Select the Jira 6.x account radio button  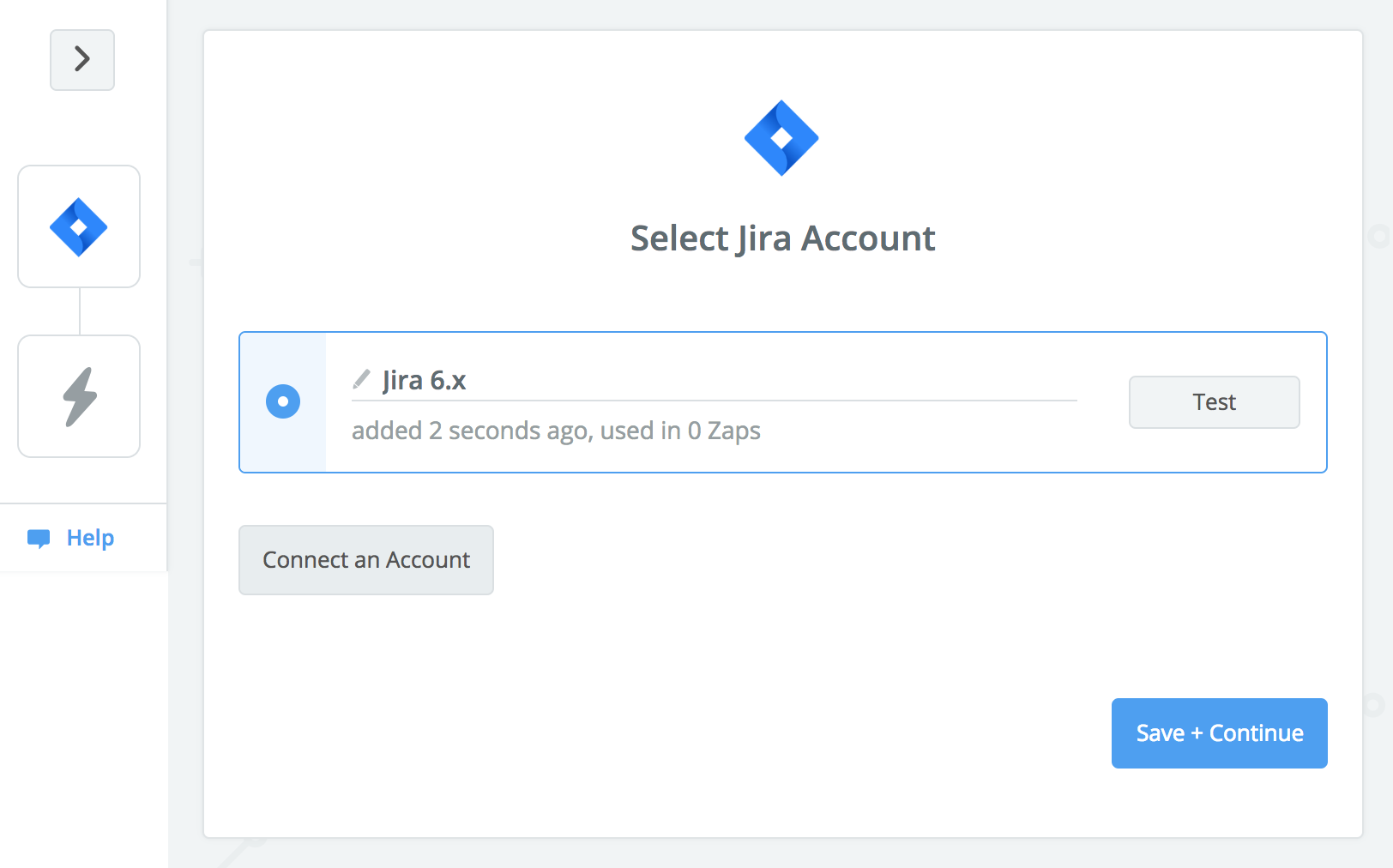pos(283,401)
